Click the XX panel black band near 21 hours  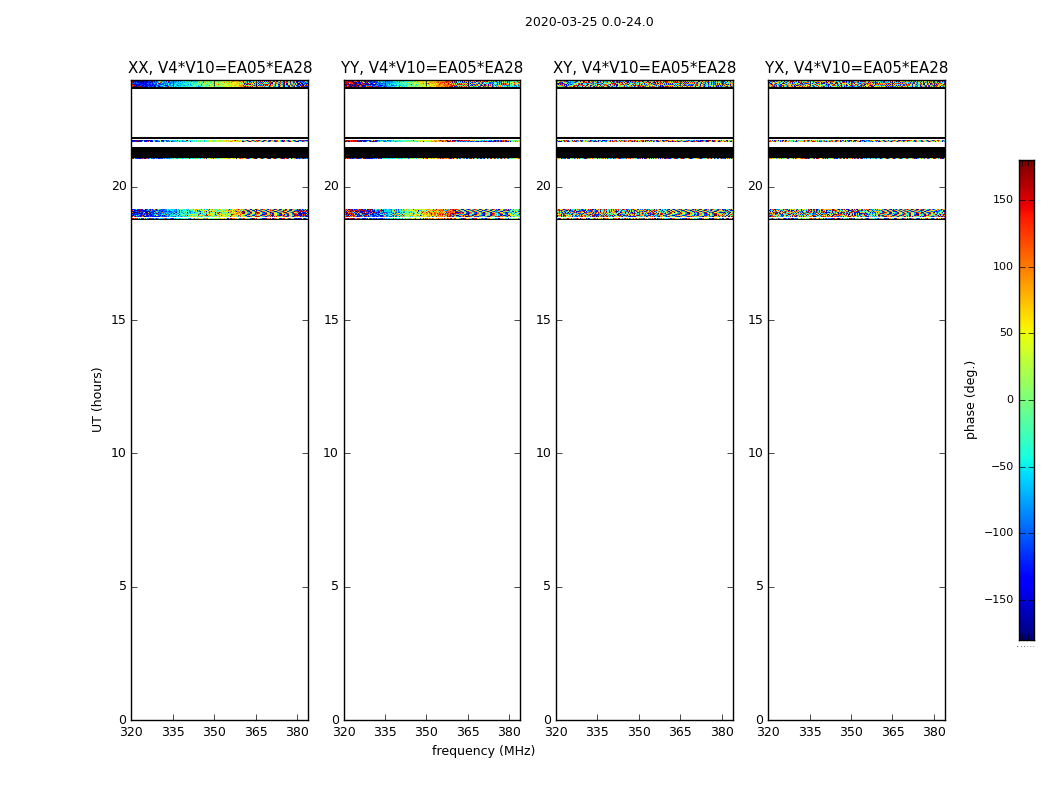[220, 153]
